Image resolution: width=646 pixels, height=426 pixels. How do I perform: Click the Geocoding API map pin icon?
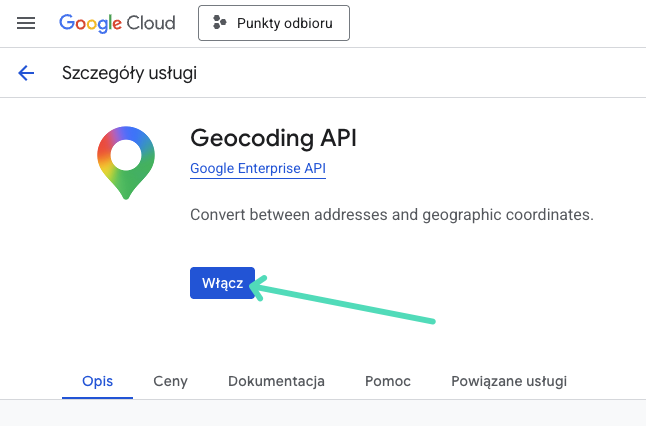(x=126, y=163)
